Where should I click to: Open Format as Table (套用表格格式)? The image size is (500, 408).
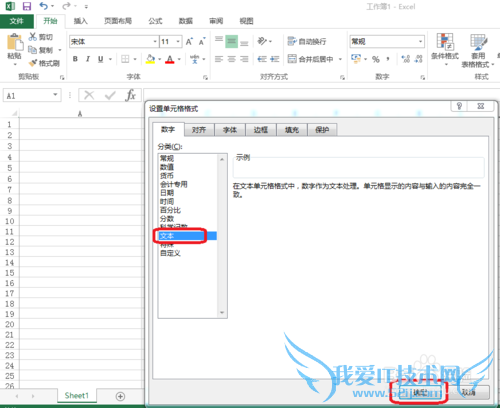pyautogui.click(x=478, y=50)
